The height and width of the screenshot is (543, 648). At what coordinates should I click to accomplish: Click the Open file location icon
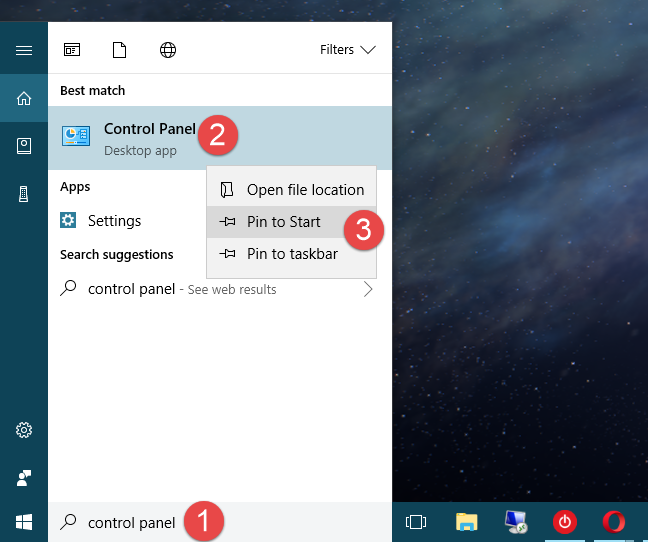[x=227, y=190]
